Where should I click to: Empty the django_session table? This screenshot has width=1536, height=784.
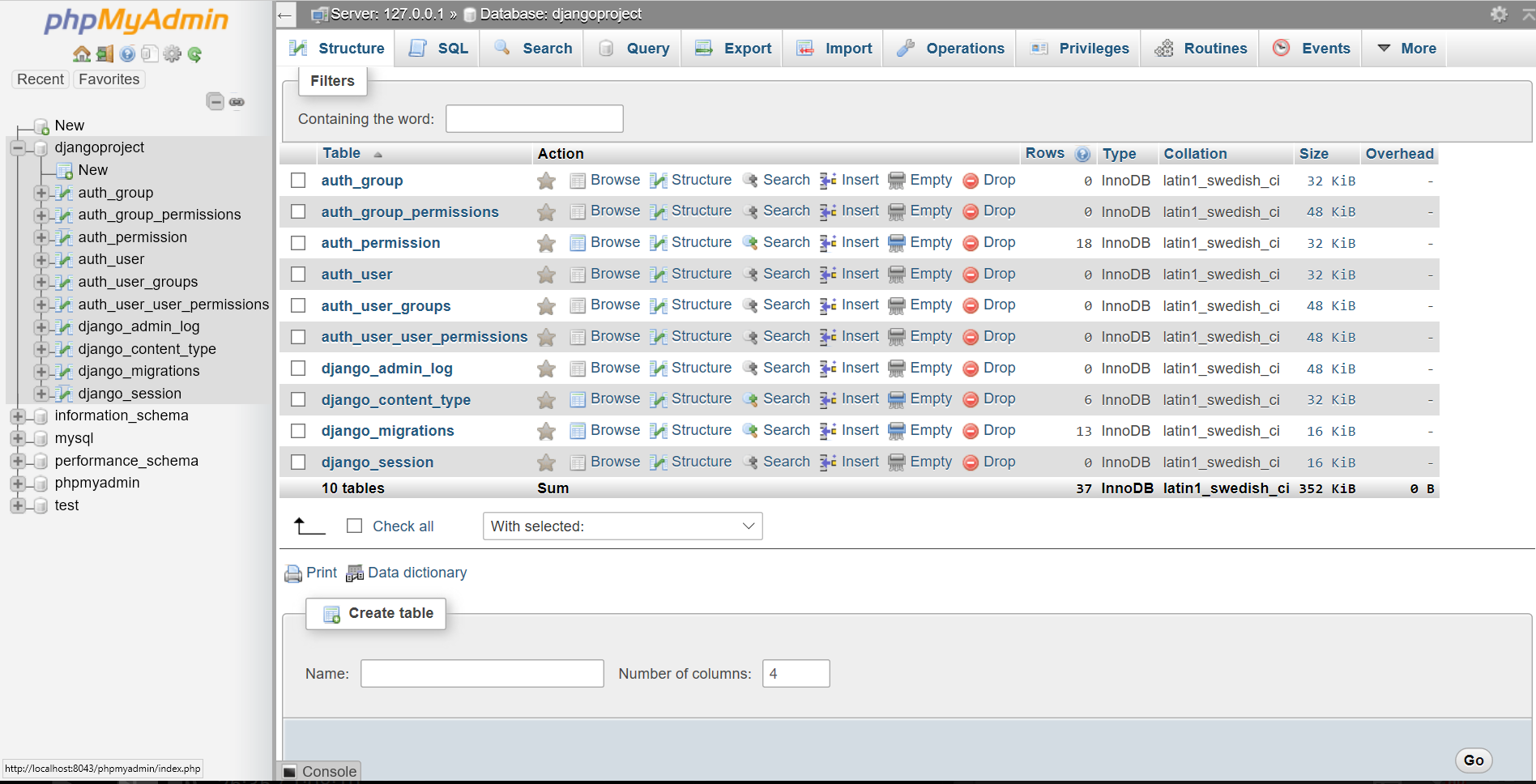pyautogui.click(x=920, y=462)
